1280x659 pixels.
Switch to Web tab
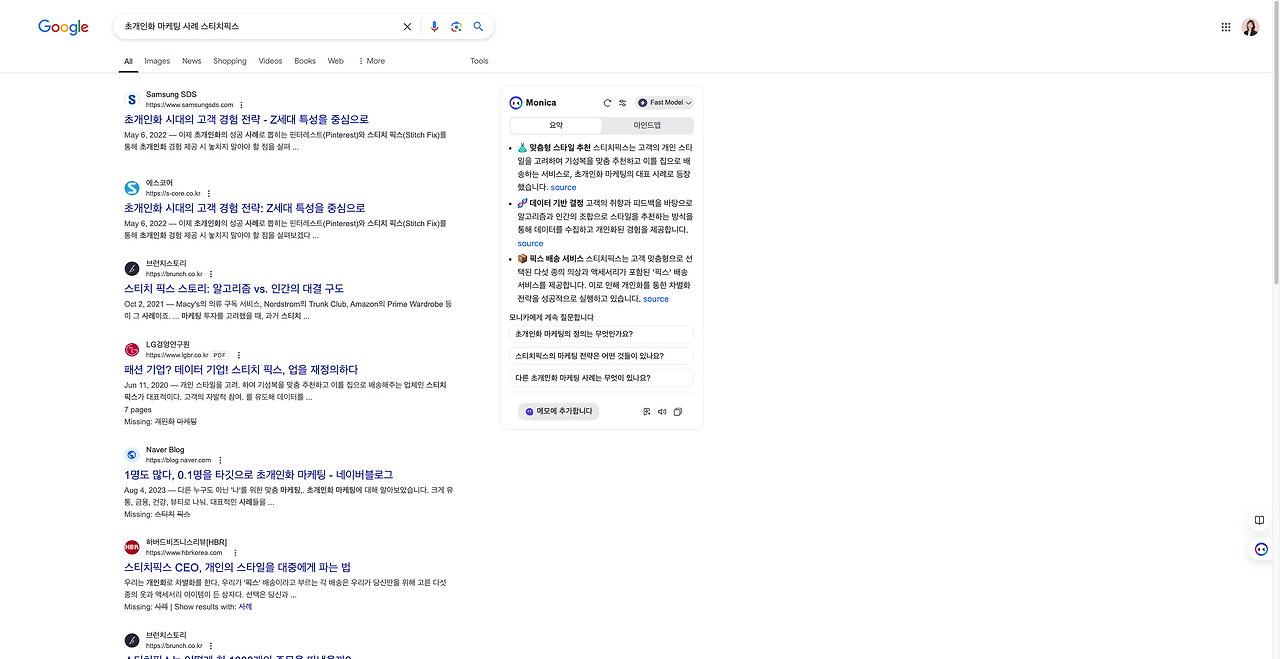pos(336,61)
